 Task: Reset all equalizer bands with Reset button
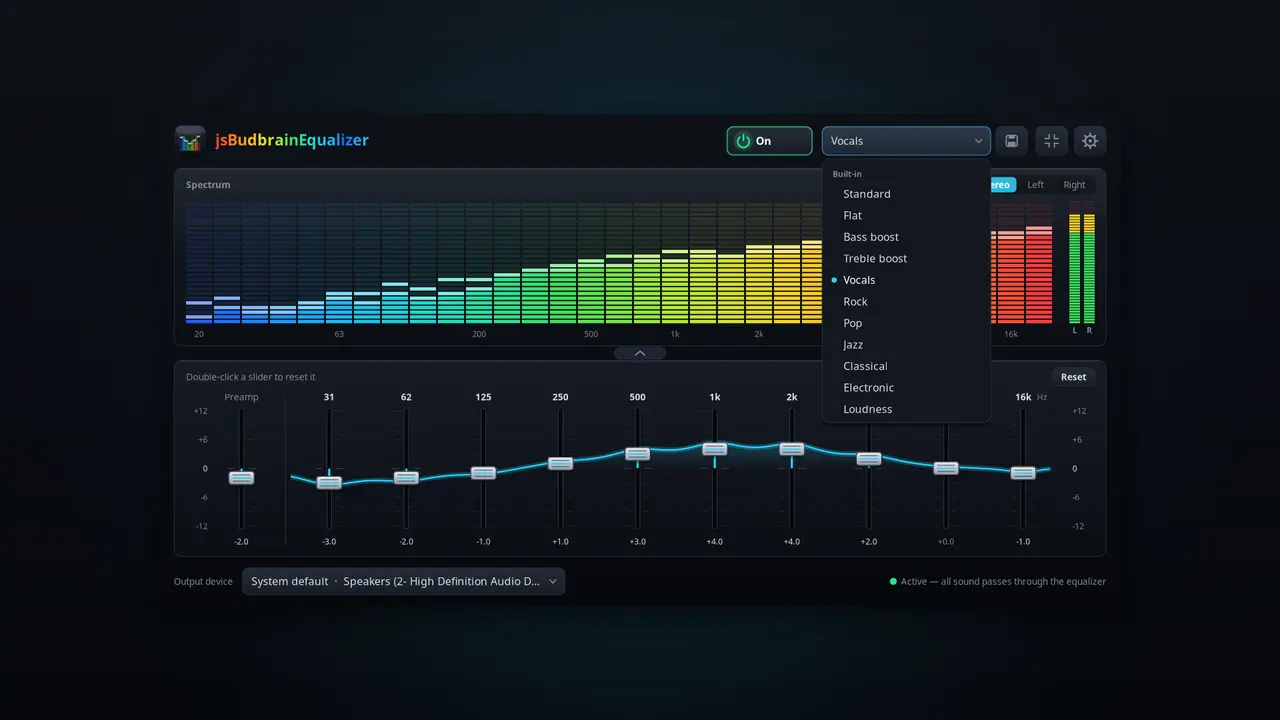coord(1073,377)
